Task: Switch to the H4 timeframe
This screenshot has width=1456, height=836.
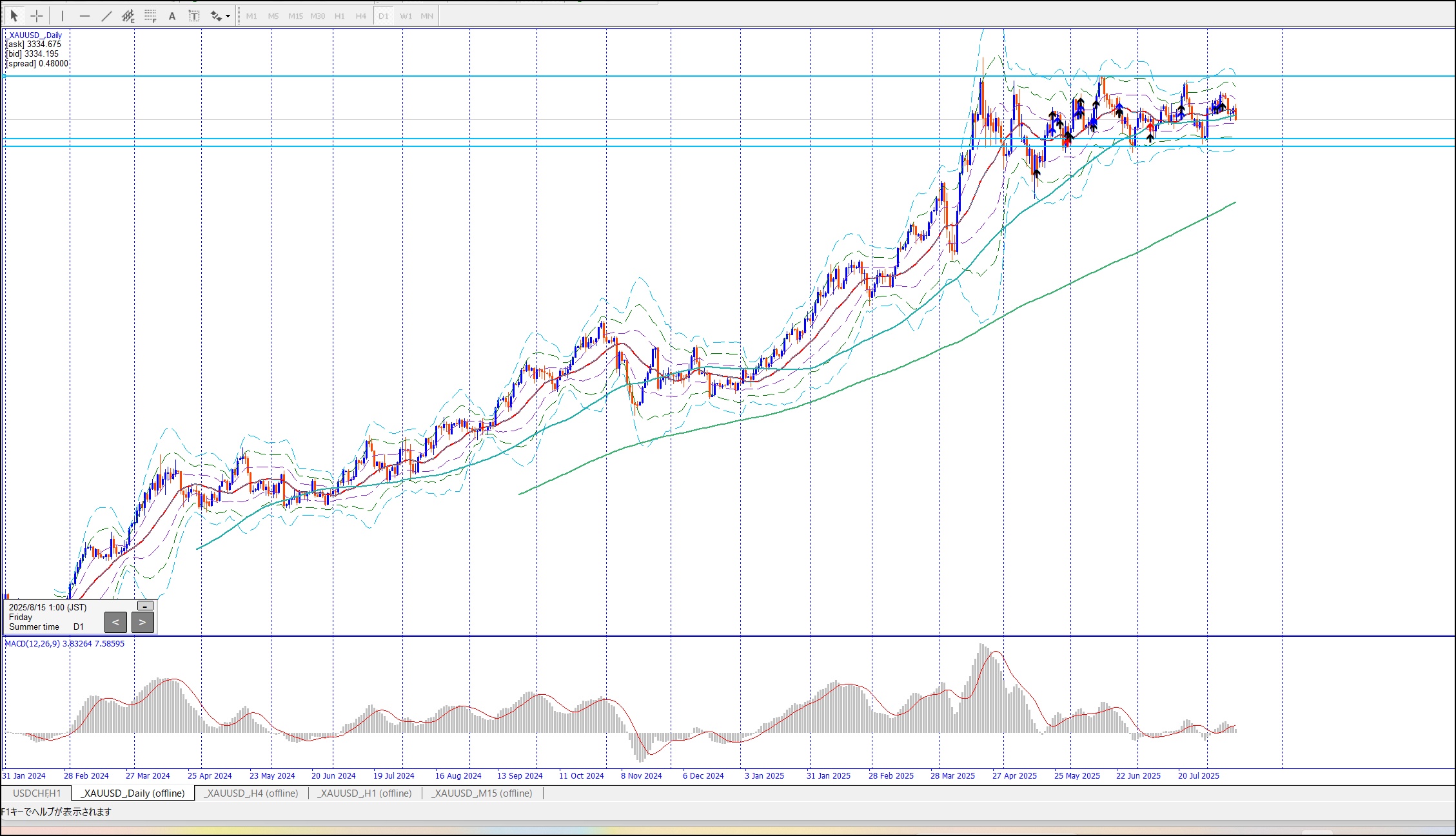Action: pyautogui.click(x=361, y=16)
